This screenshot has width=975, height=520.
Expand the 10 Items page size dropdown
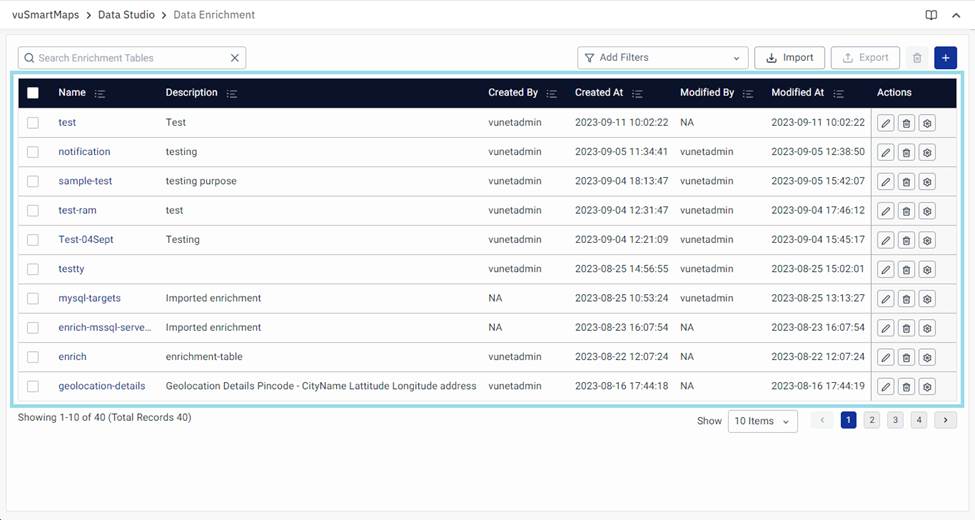coord(762,421)
